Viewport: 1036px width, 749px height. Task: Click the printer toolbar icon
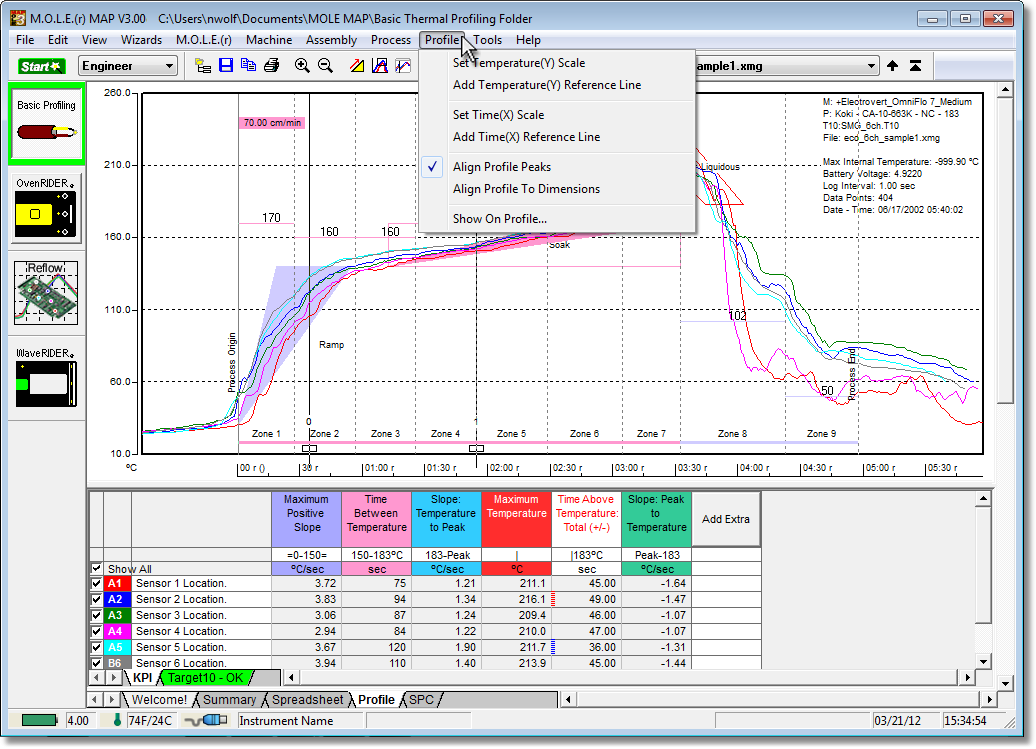(272, 65)
